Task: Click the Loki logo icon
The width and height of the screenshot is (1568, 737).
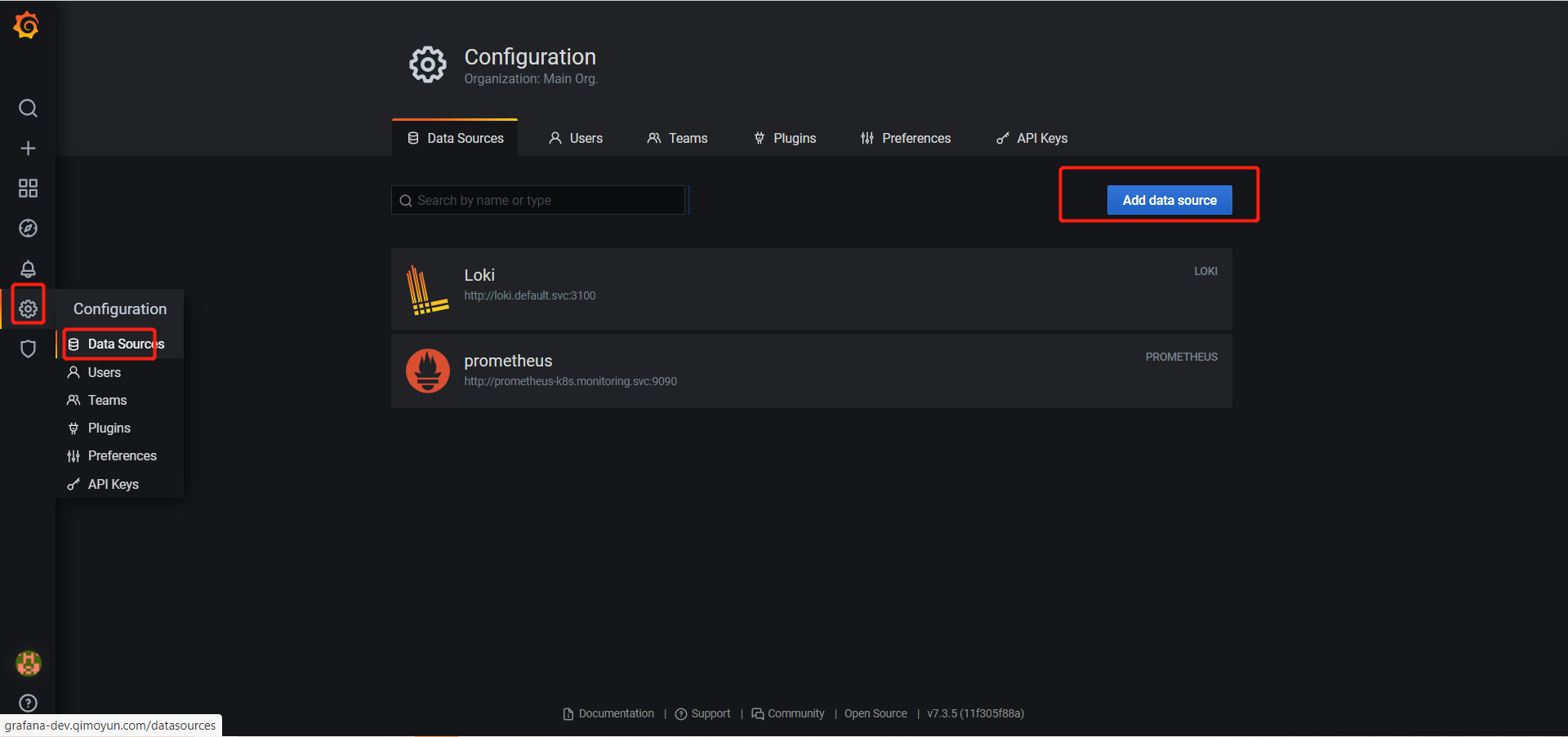Action: pos(427,290)
